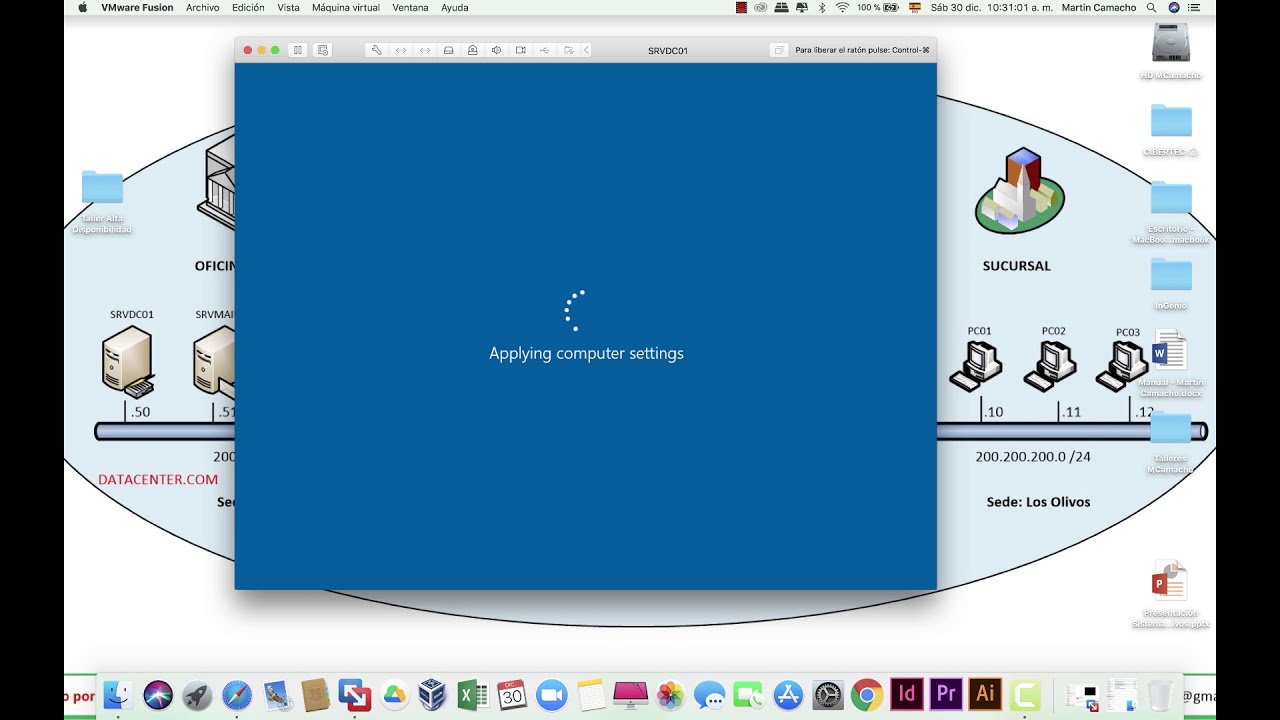
Task: Open VM settings wrench icon
Action: coord(377,50)
